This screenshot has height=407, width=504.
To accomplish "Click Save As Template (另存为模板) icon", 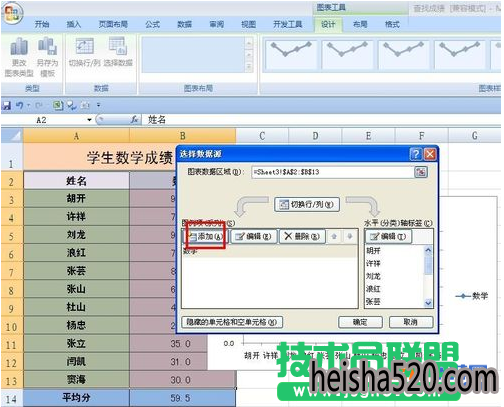I will tap(47, 57).
